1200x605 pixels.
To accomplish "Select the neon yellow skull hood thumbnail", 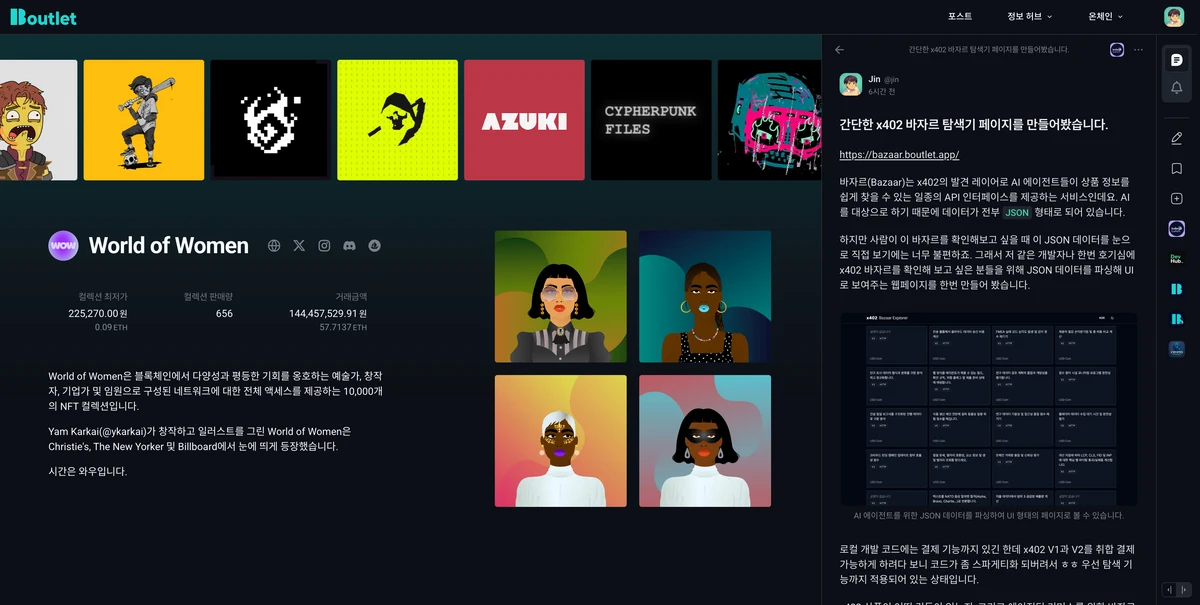I will click(x=397, y=120).
